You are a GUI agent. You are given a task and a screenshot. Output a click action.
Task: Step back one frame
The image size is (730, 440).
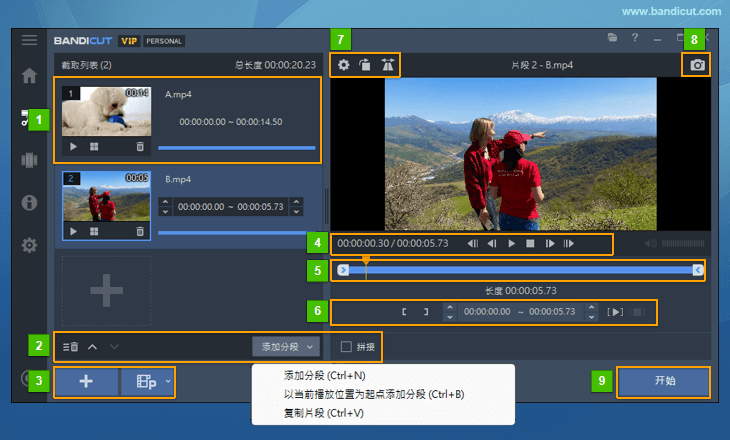492,244
